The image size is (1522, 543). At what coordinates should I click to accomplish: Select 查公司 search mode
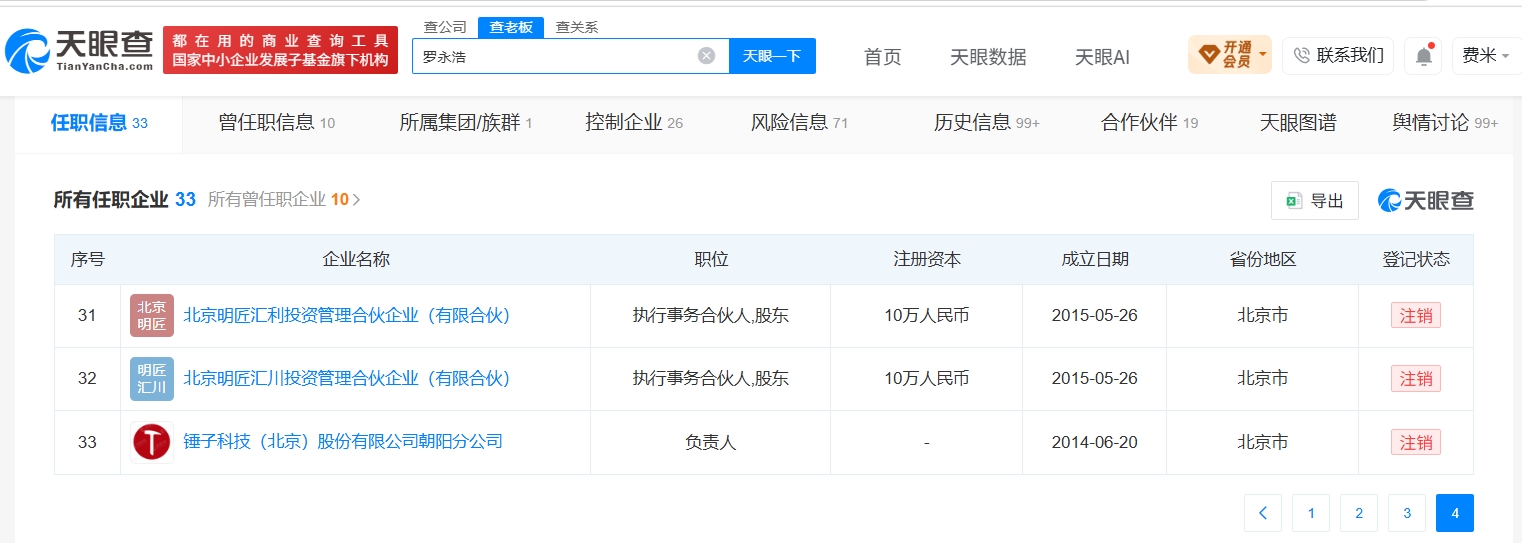(x=445, y=27)
